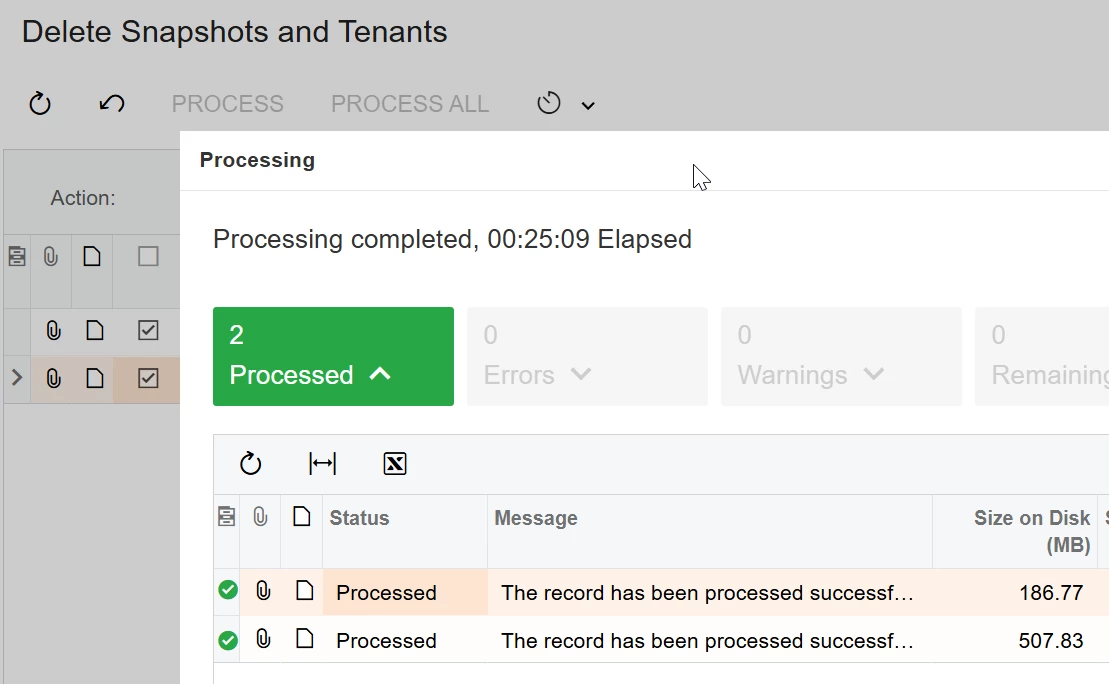Toggle the select-all header checkbox in background grid

tap(148, 256)
